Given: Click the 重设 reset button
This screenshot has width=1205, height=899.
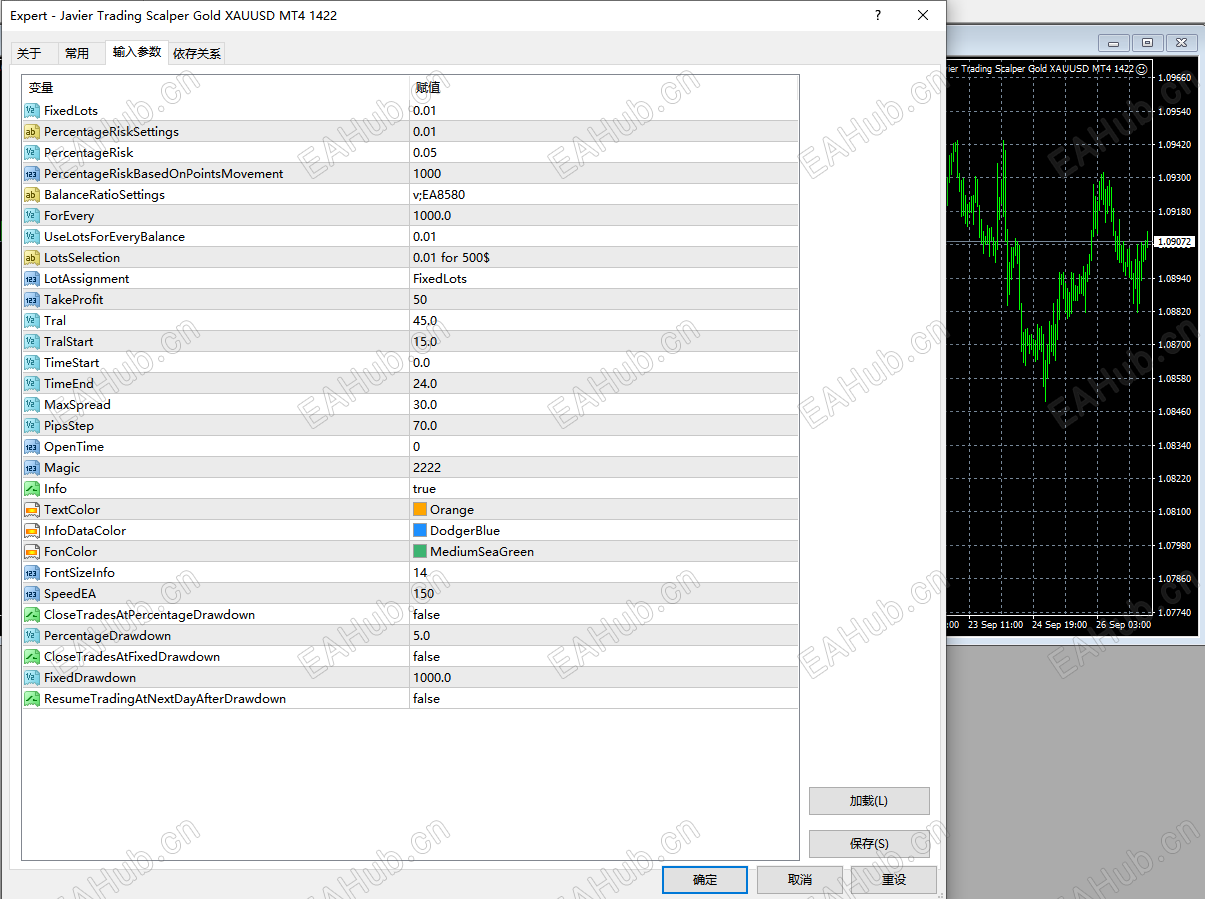Looking at the screenshot, I should click(x=894, y=880).
